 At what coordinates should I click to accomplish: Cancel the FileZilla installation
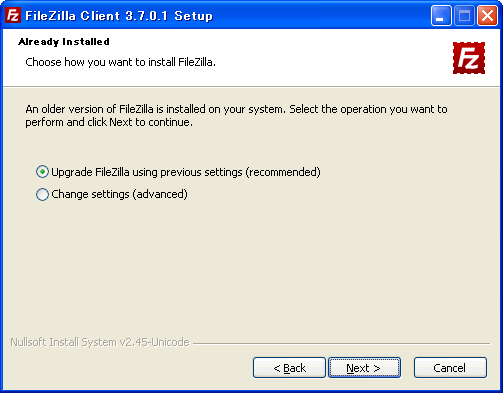pos(450,368)
